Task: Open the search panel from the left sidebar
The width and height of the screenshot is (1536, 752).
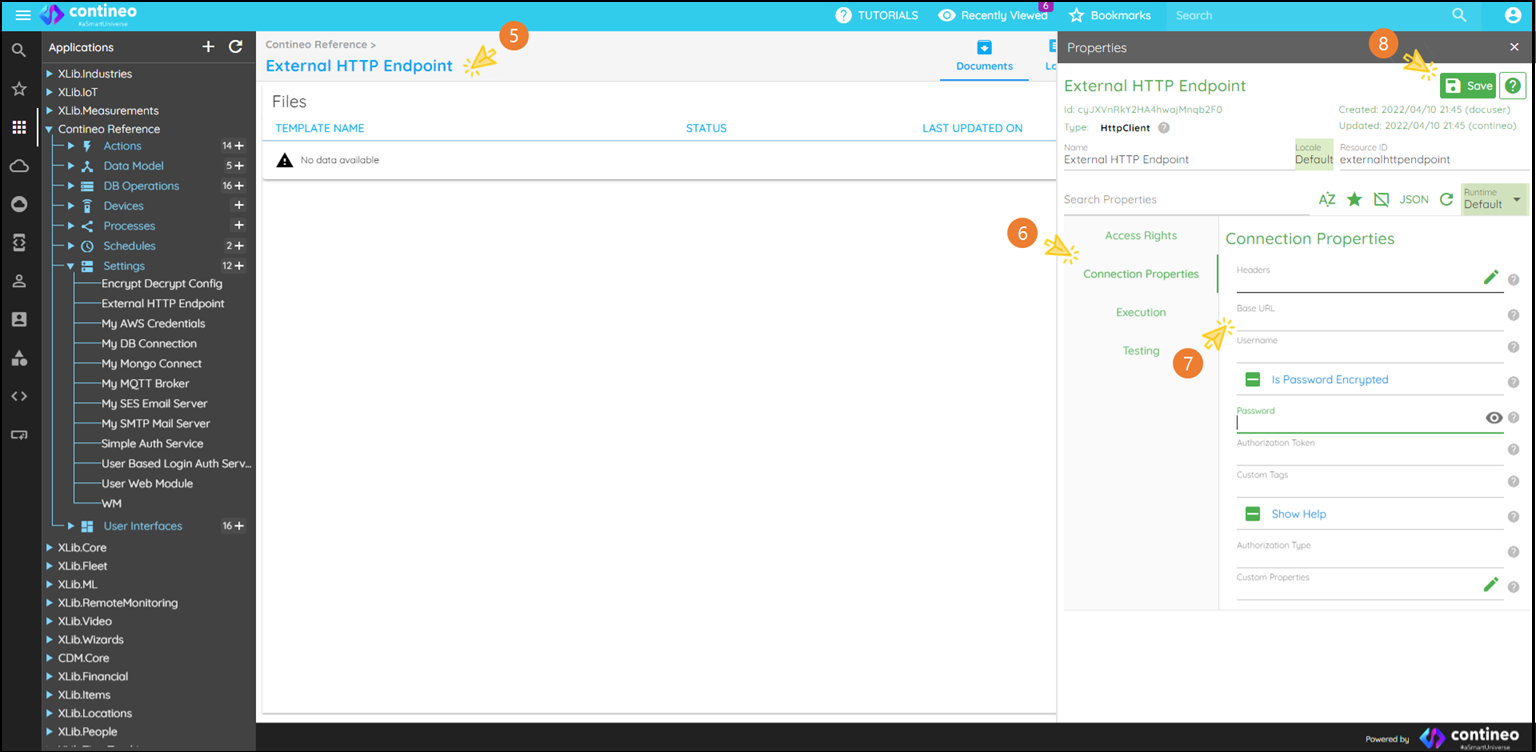Action: pos(19,49)
